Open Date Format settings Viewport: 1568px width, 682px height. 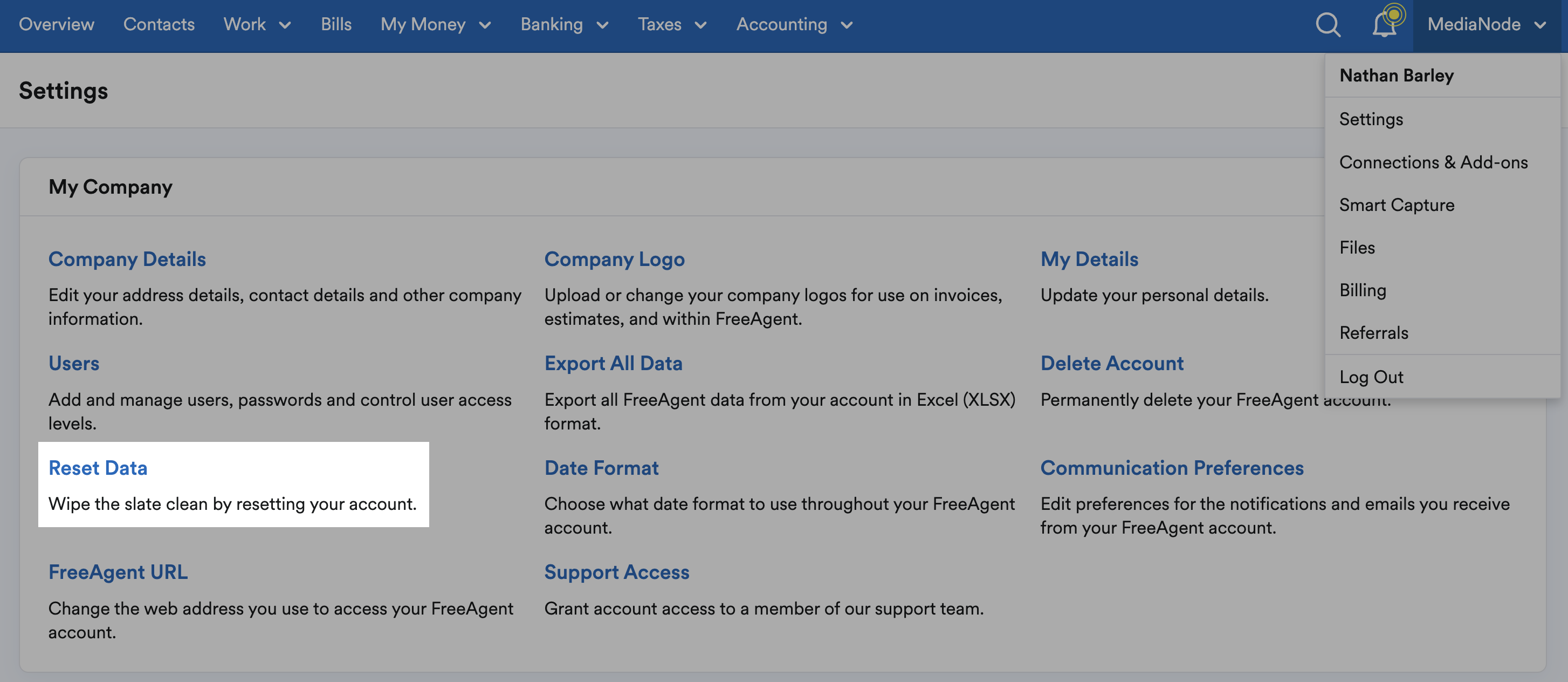pyautogui.click(x=601, y=468)
